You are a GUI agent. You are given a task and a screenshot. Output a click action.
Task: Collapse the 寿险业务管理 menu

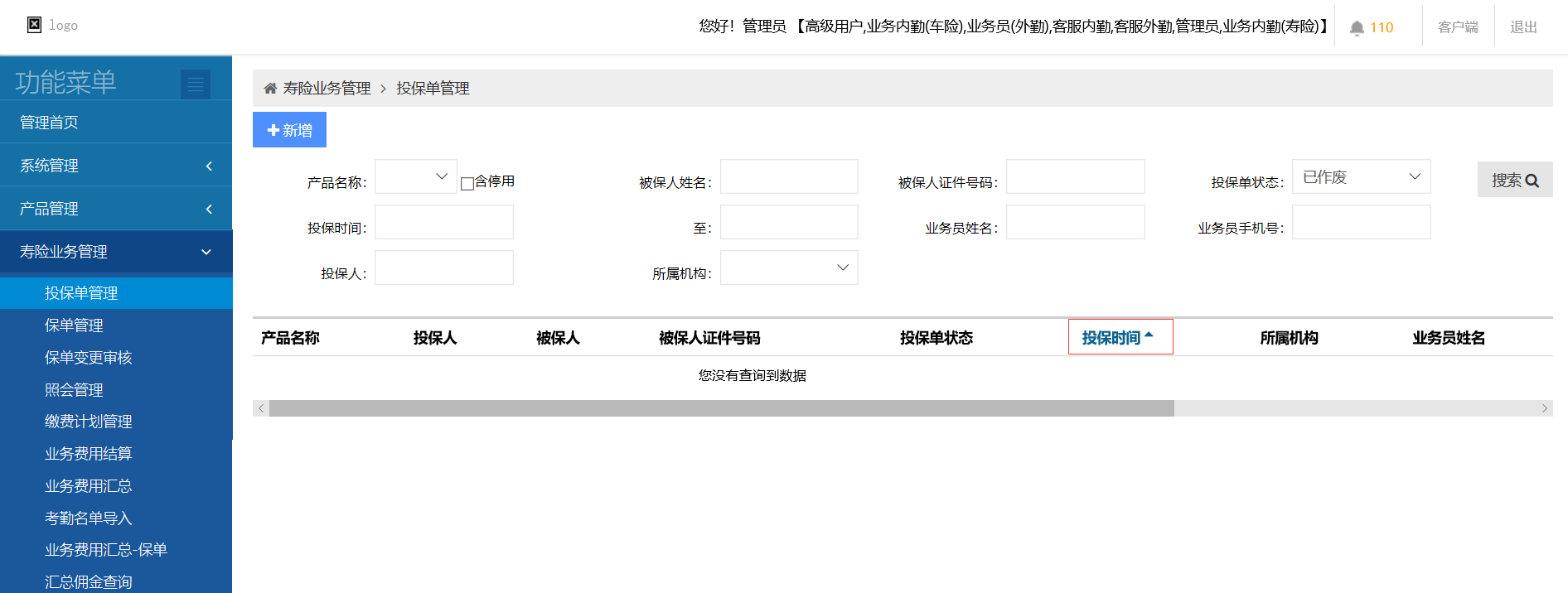(116, 251)
